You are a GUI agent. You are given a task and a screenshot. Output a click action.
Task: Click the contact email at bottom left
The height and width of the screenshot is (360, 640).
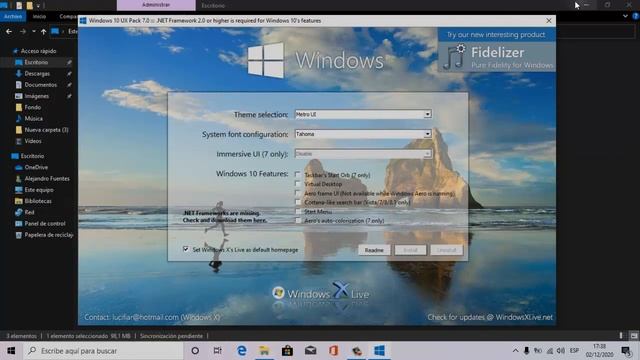pos(152,317)
